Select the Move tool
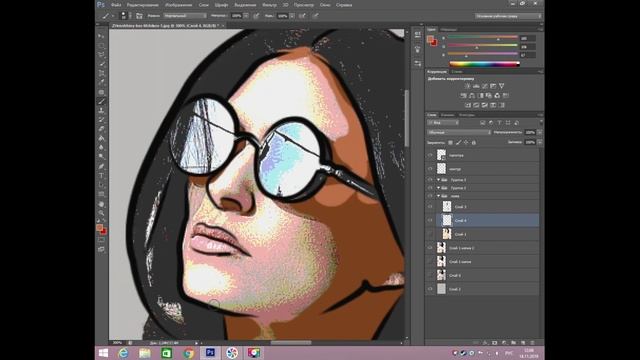The width and height of the screenshot is (640, 360). (x=101, y=36)
